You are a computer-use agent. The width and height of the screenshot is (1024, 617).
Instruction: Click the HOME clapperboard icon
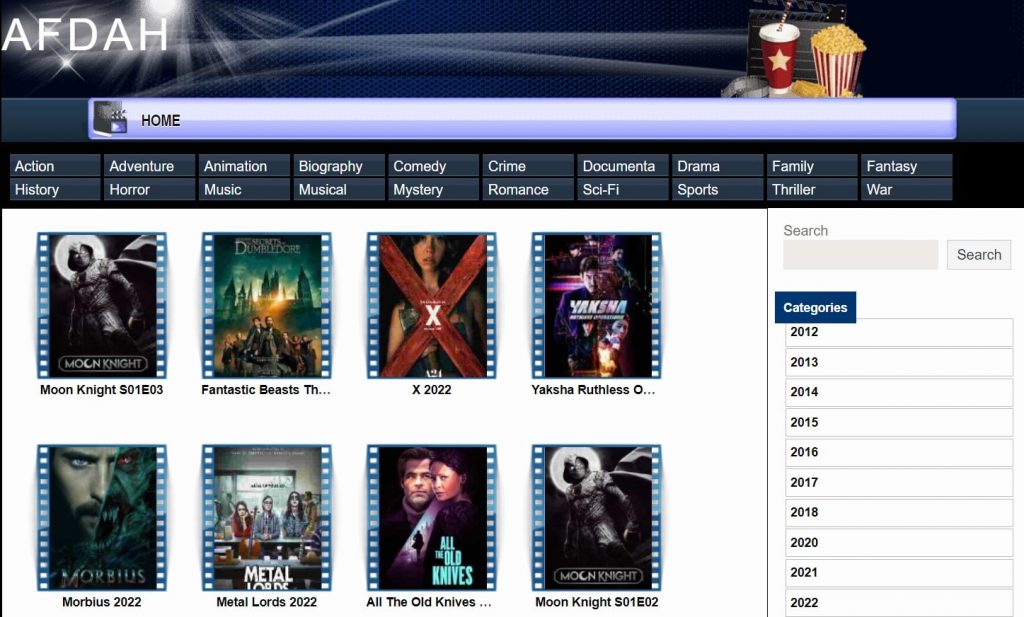pos(110,118)
